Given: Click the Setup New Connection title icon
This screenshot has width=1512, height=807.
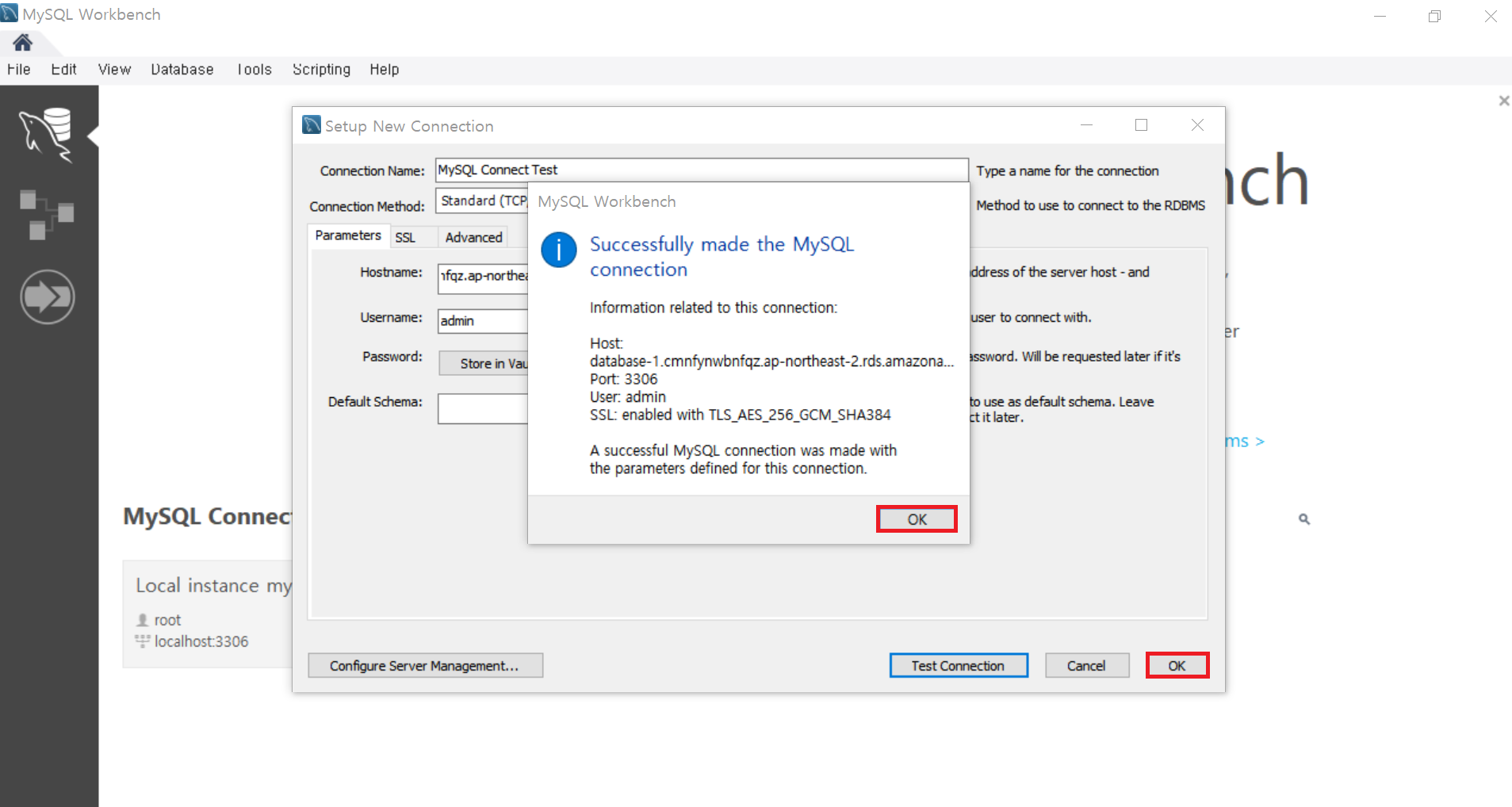Looking at the screenshot, I should pos(312,124).
